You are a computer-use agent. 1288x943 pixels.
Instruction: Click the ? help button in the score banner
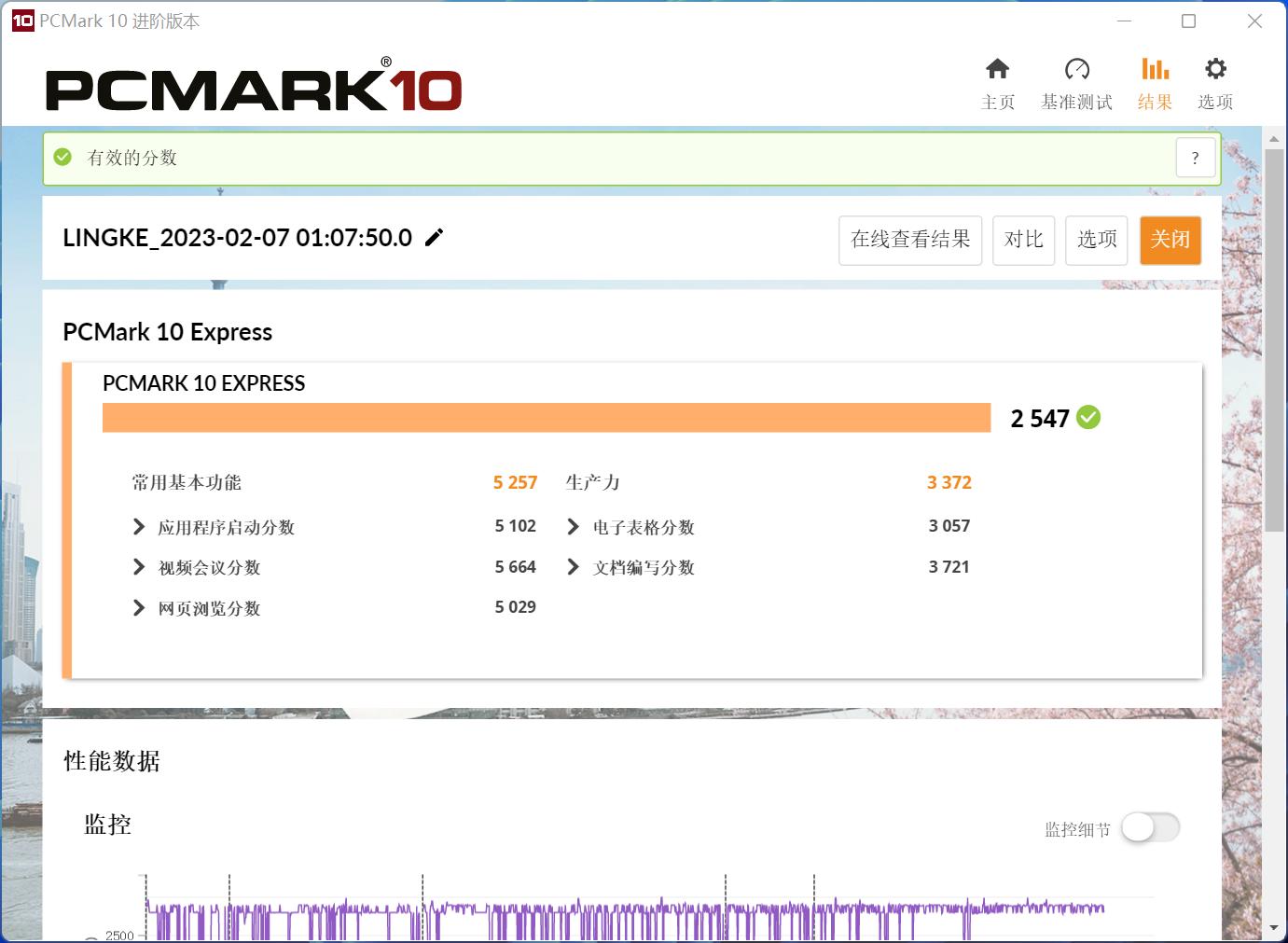(1195, 158)
